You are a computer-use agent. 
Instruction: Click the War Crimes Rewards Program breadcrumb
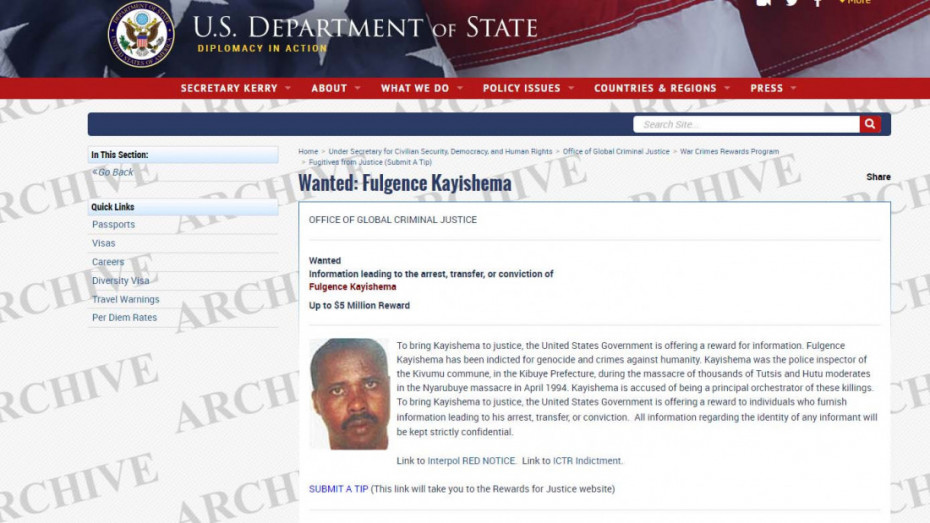click(x=729, y=152)
